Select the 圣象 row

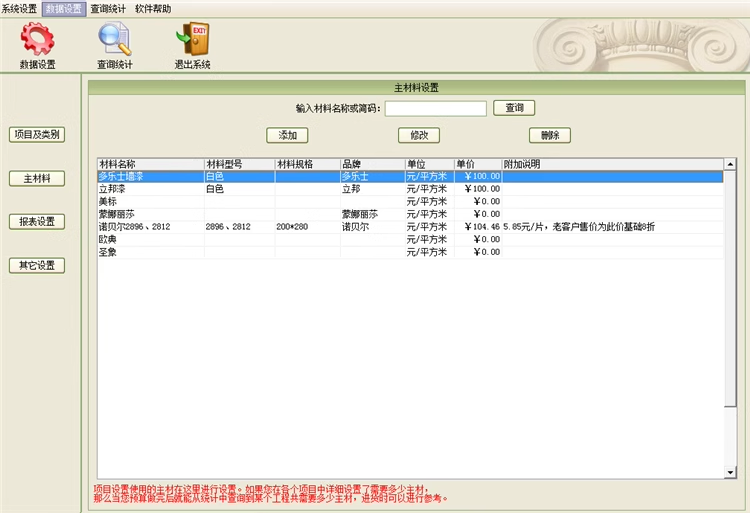410,252
